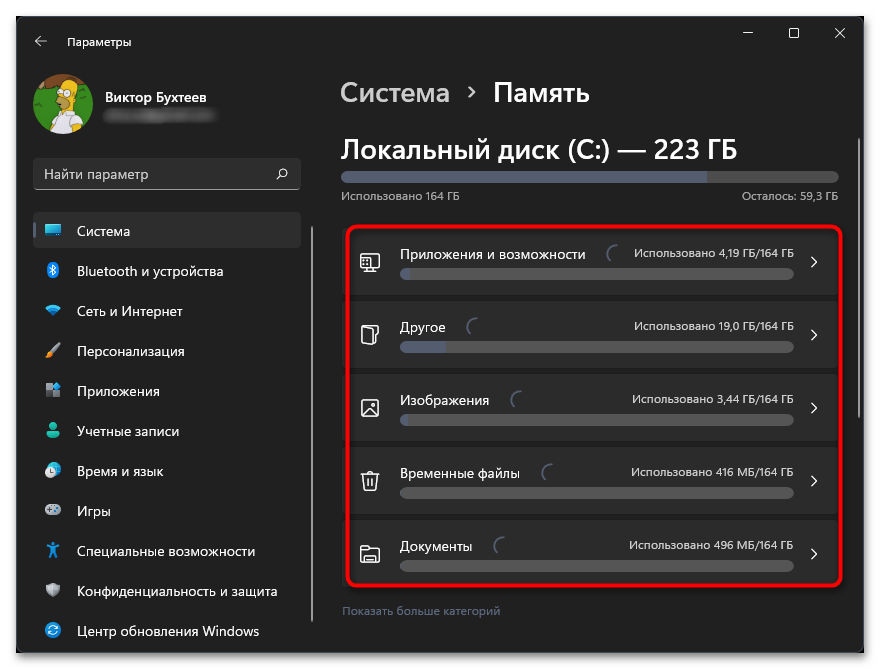Click the Приложения и возможности monitor icon
Screen dimensions: 880x669
pos(370,262)
